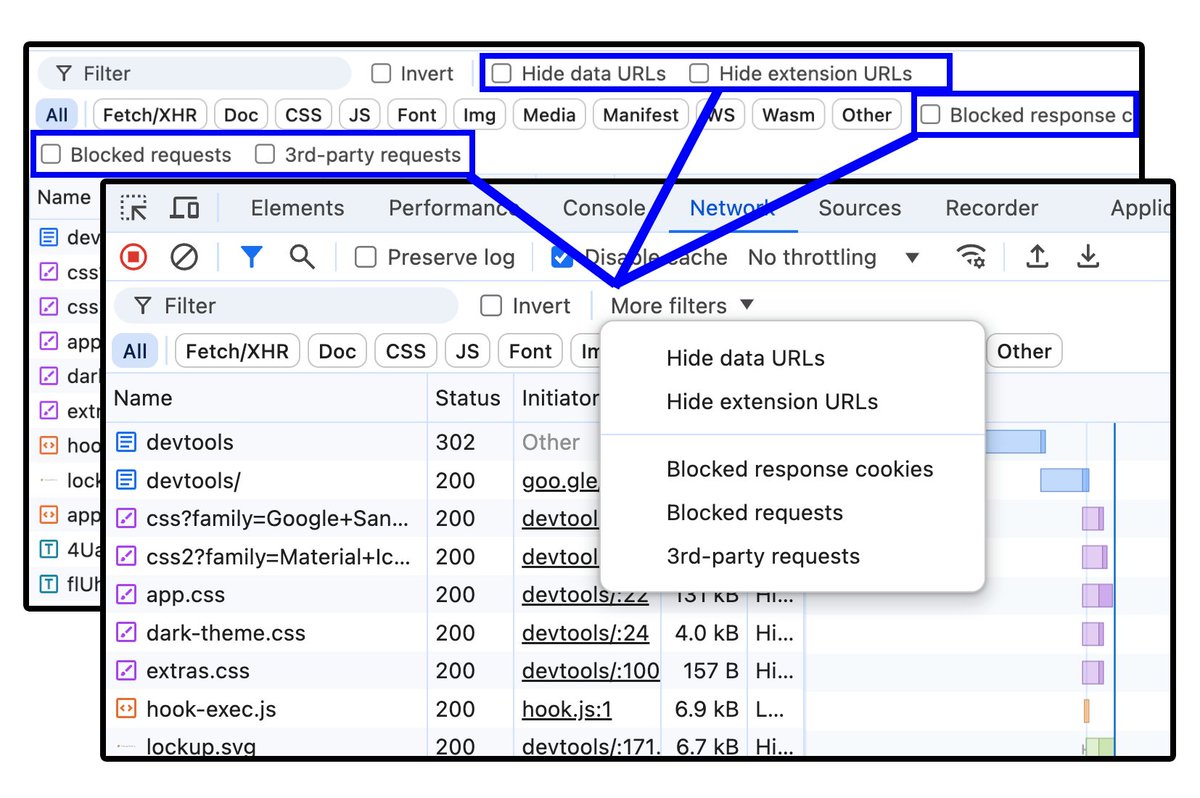This screenshot has width=1200, height=798.
Task: Select Blocked requests in the More filters menu
Action: (754, 512)
